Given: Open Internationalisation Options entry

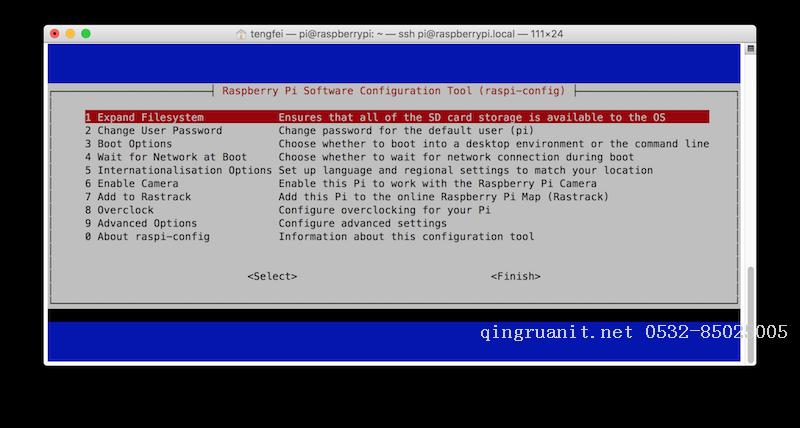Looking at the screenshot, I should tap(178, 170).
